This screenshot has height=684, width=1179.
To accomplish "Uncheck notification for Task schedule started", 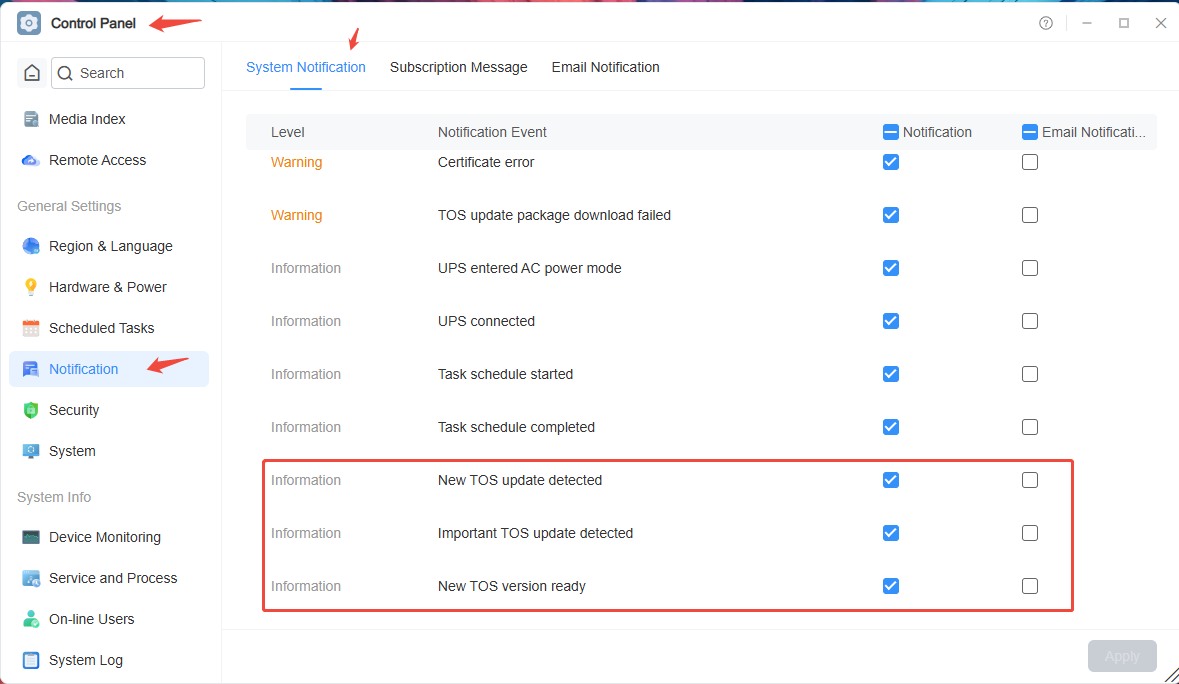I will point(890,374).
